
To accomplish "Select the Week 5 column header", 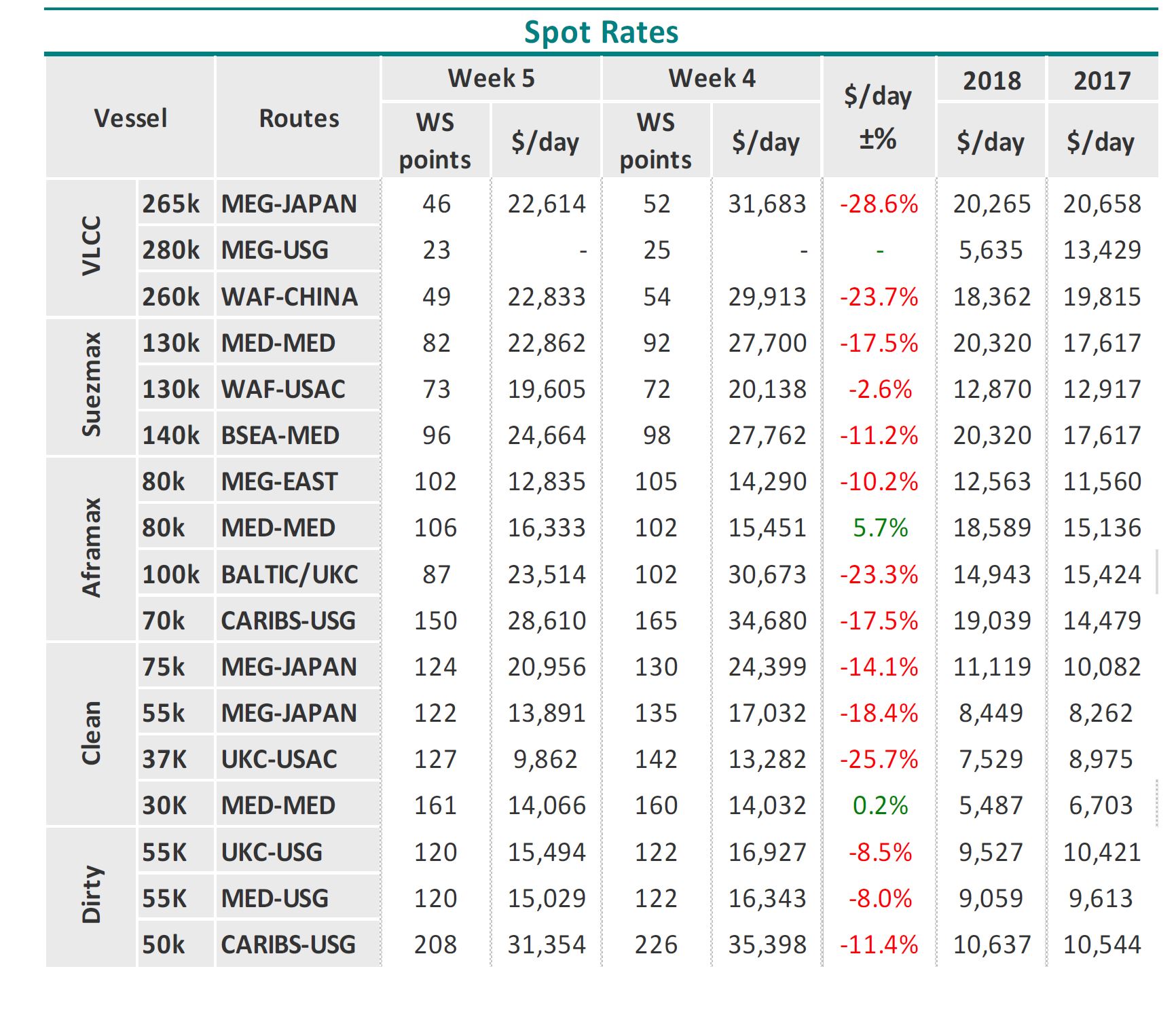I will point(491,79).
